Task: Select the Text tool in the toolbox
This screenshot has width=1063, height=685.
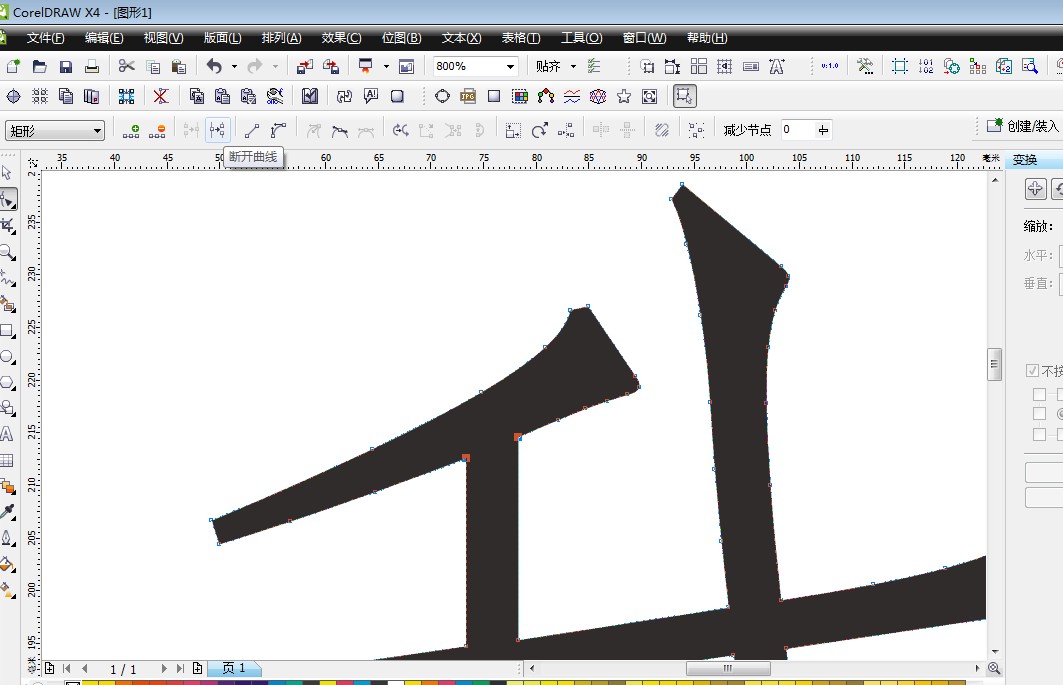Action: pyautogui.click(x=7, y=434)
